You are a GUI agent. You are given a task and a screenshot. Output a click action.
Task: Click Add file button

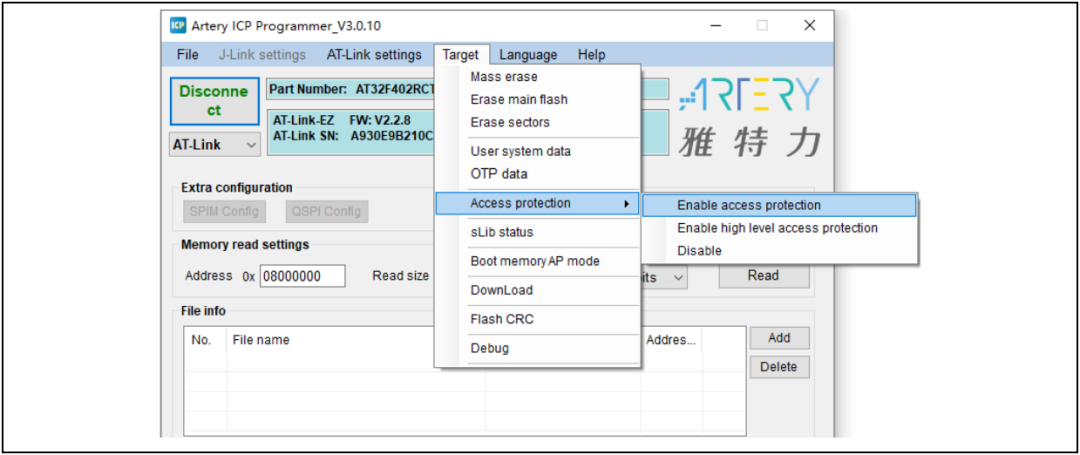click(x=779, y=337)
